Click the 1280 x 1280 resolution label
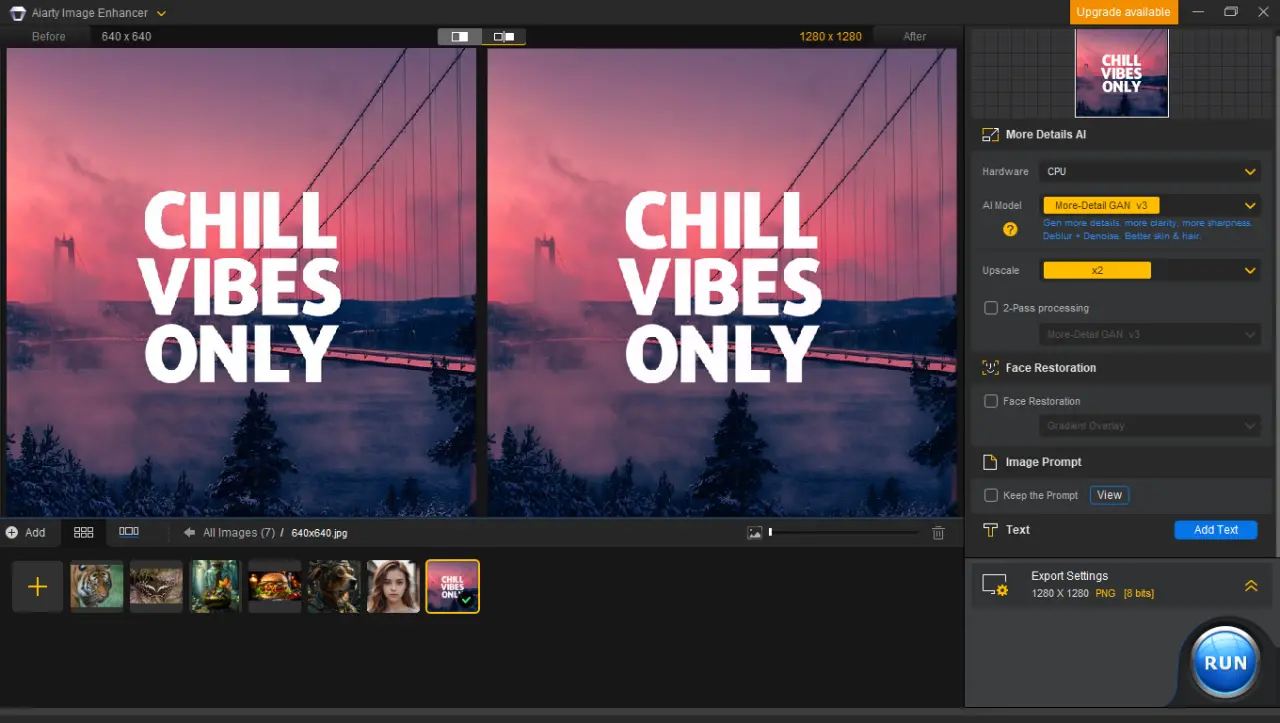Image resolution: width=1280 pixels, height=723 pixels. tap(830, 36)
